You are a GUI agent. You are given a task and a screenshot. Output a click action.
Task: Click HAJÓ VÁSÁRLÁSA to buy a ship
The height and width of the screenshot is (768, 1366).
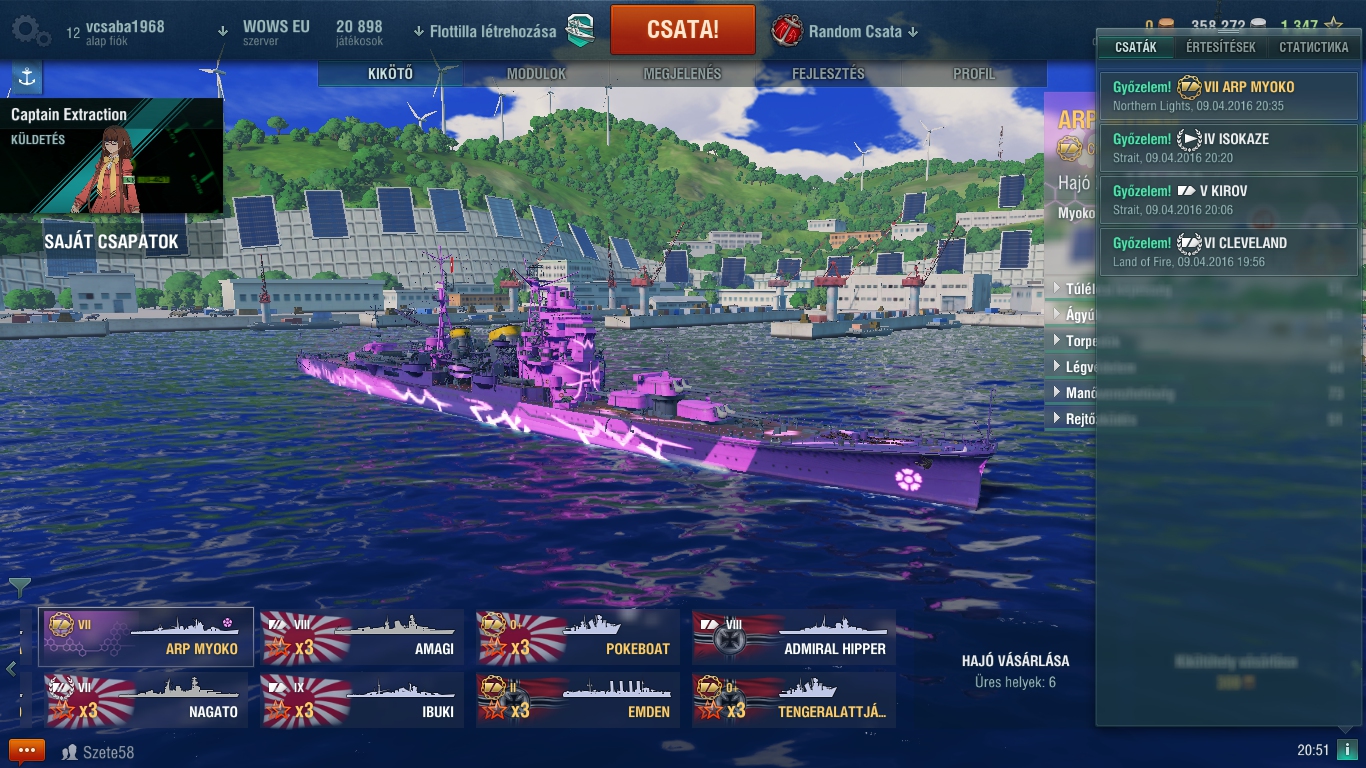point(1015,661)
